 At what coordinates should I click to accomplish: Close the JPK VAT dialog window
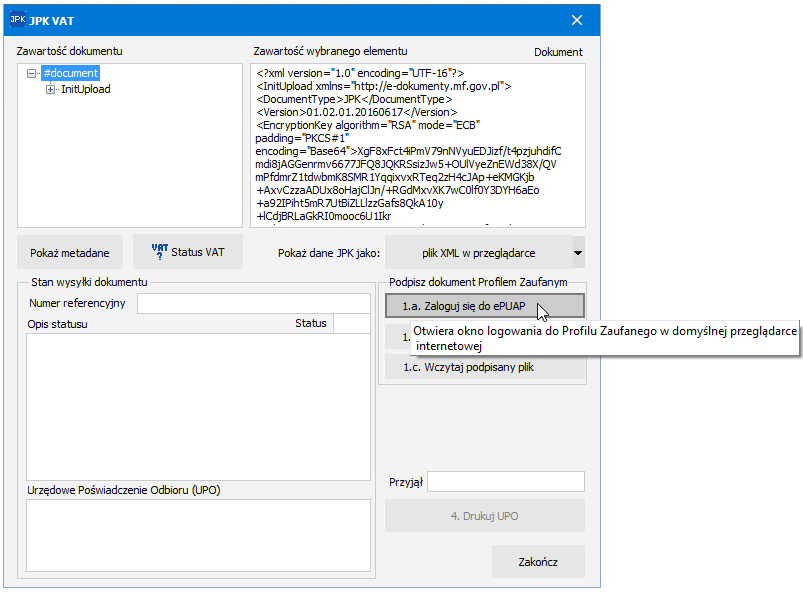click(577, 20)
